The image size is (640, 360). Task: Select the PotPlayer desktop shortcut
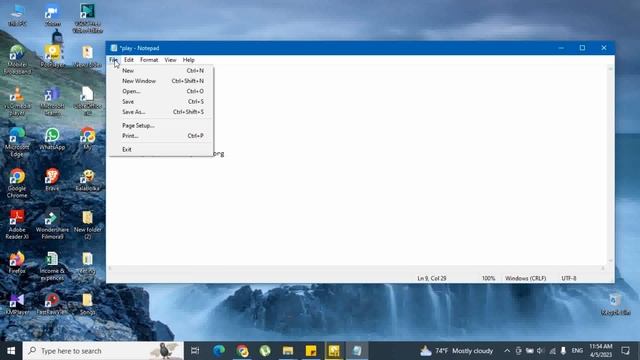point(52,56)
